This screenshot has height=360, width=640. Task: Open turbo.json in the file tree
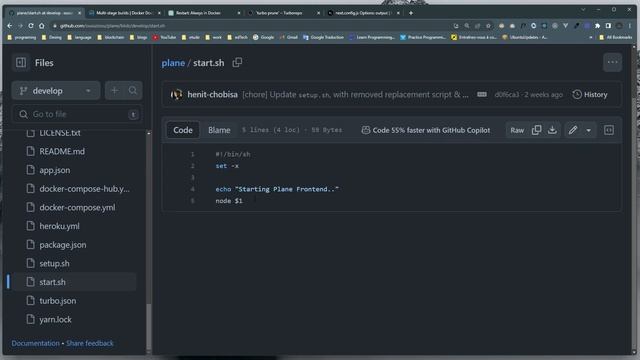pos(58,301)
